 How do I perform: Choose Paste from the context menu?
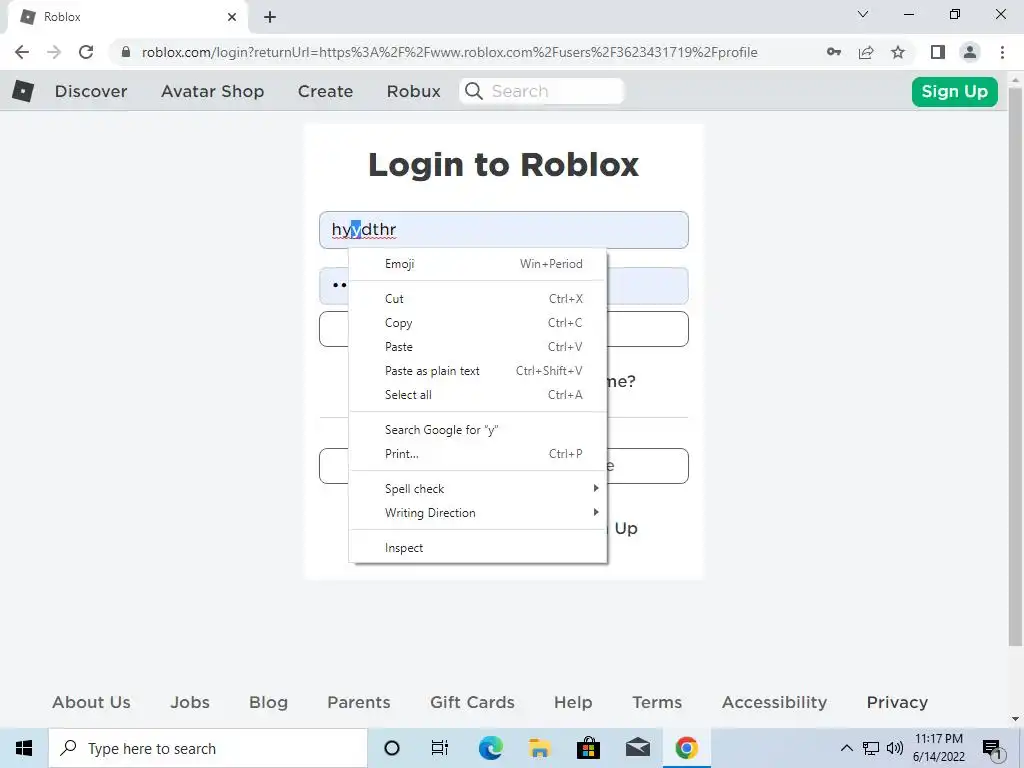pos(479,347)
